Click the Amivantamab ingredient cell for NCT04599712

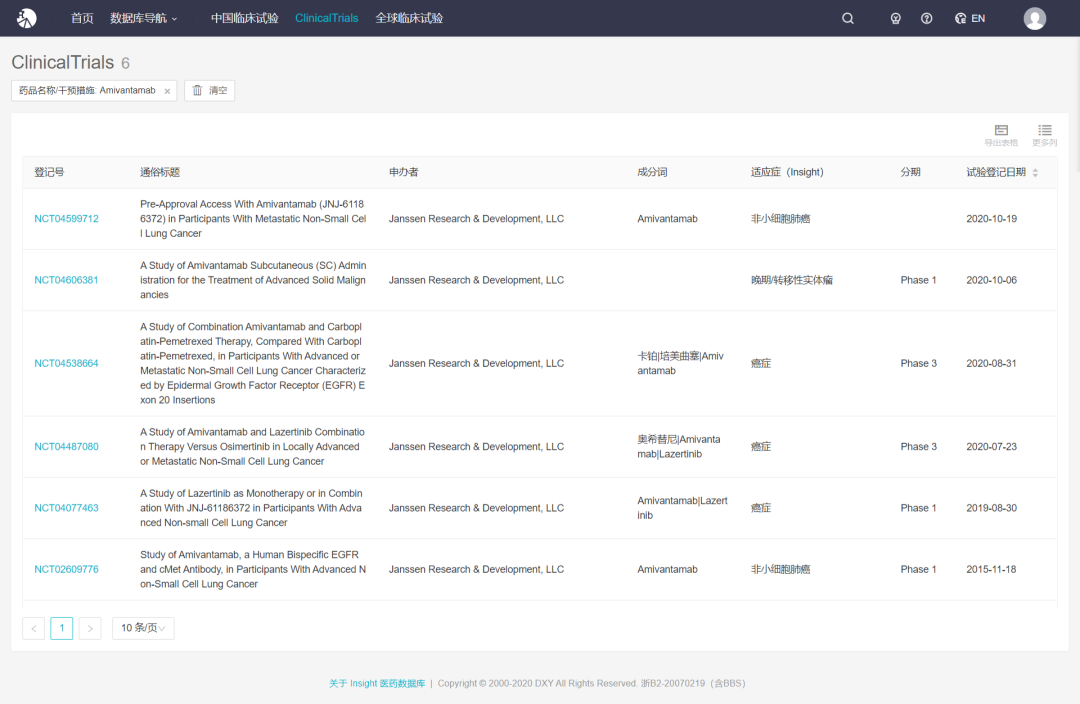(667, 219)
